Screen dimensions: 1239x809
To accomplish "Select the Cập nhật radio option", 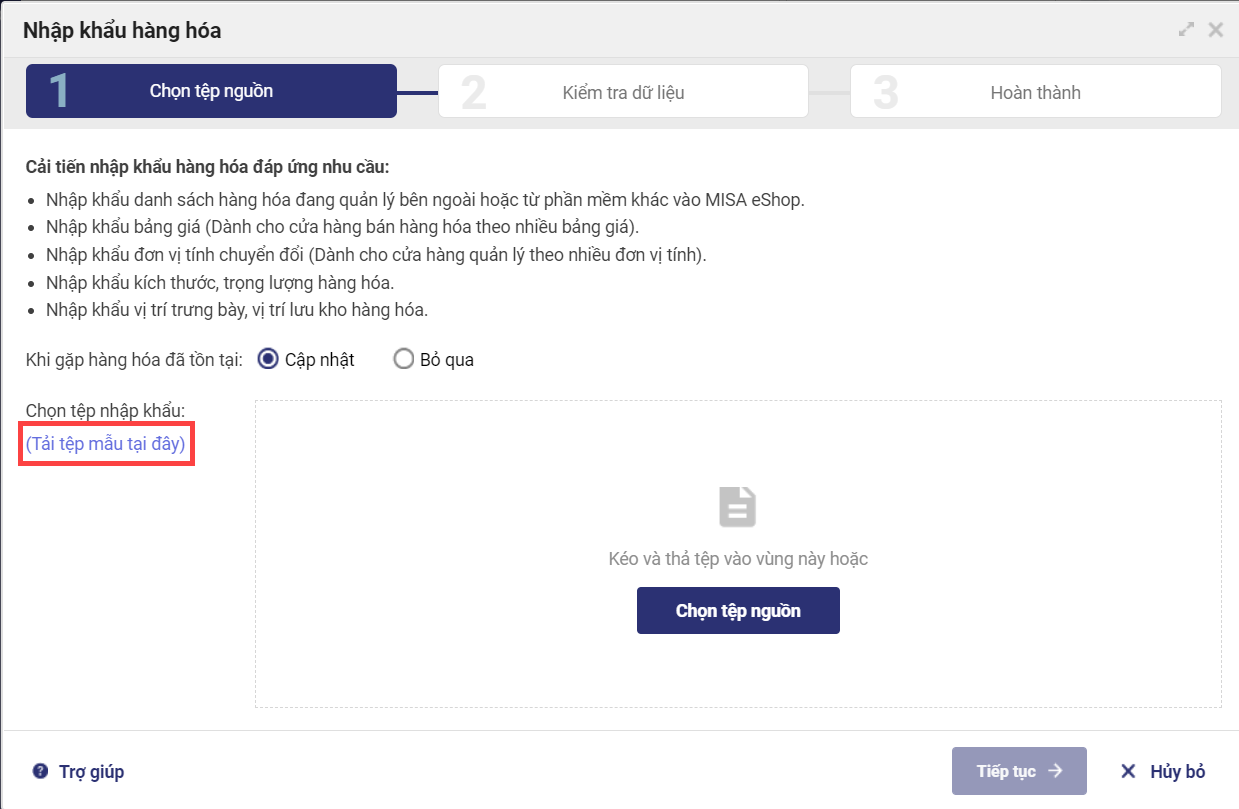I will pos(268,359).
